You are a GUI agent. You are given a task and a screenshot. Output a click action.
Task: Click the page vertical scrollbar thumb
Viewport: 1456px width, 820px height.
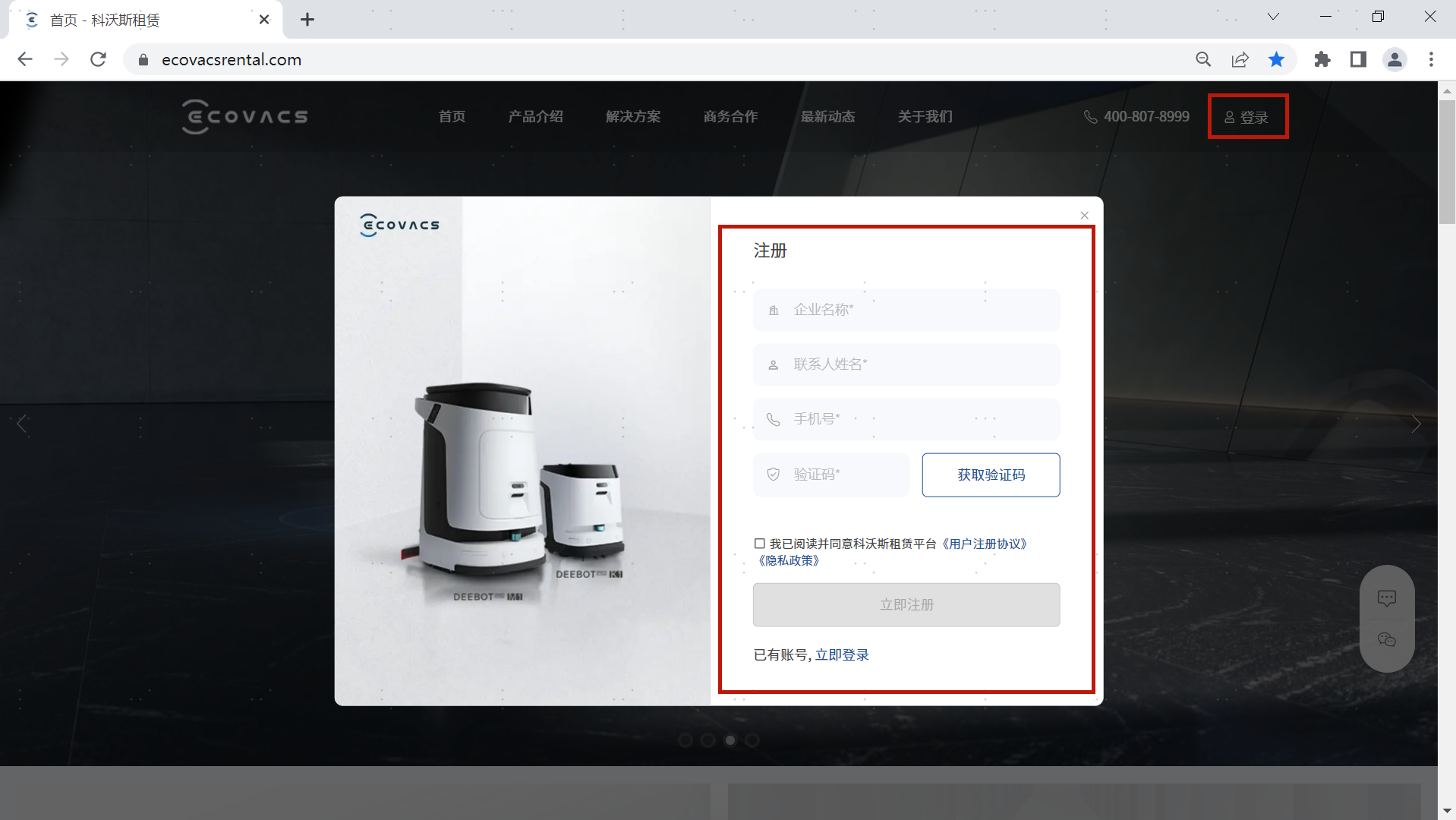click(x=1446, y=162)
